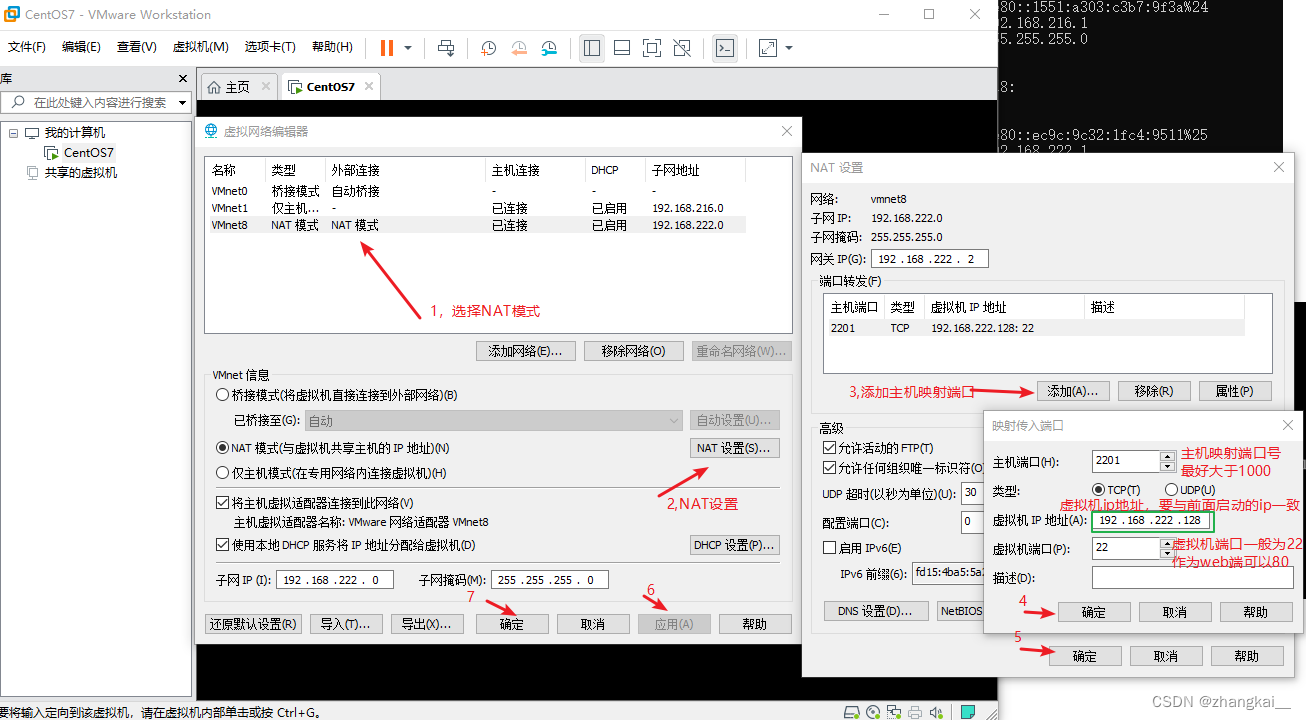The width and height of the screenshot is (1306, 720).
Task: Toggle 允许任何组织唯一标识符 checkbox
Action: tap(829, 468)
